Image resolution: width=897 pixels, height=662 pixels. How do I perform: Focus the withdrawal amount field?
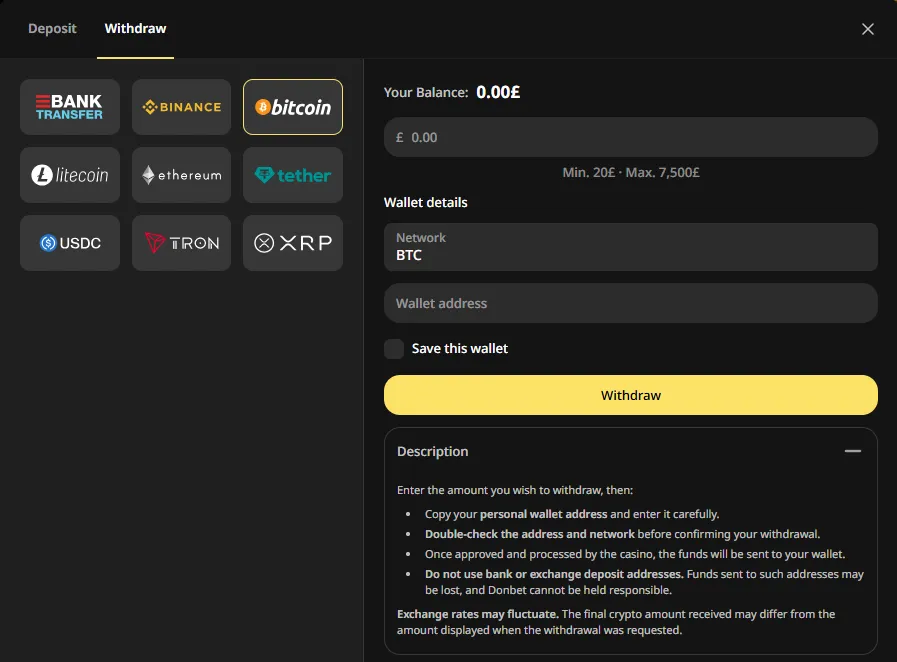(630, 137)
